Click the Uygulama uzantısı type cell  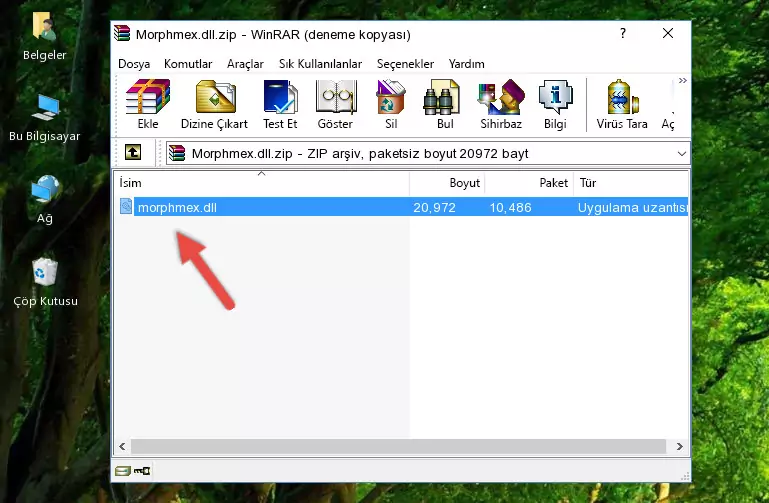[632, 208]
